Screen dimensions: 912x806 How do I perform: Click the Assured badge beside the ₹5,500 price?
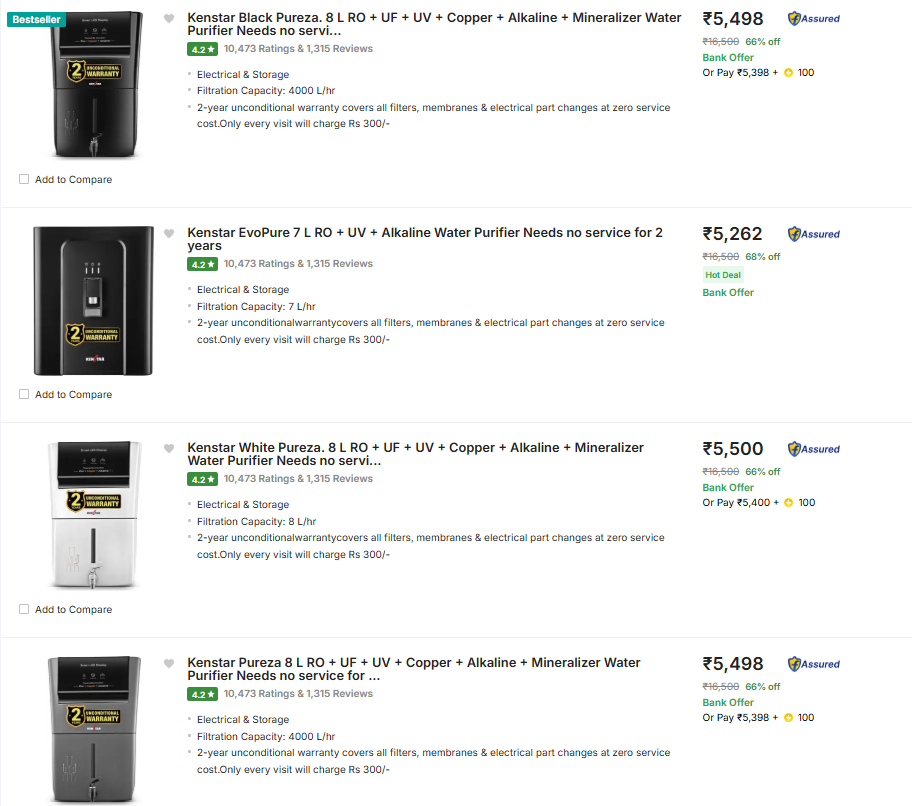pyautogui.click(x=813, y=449)
